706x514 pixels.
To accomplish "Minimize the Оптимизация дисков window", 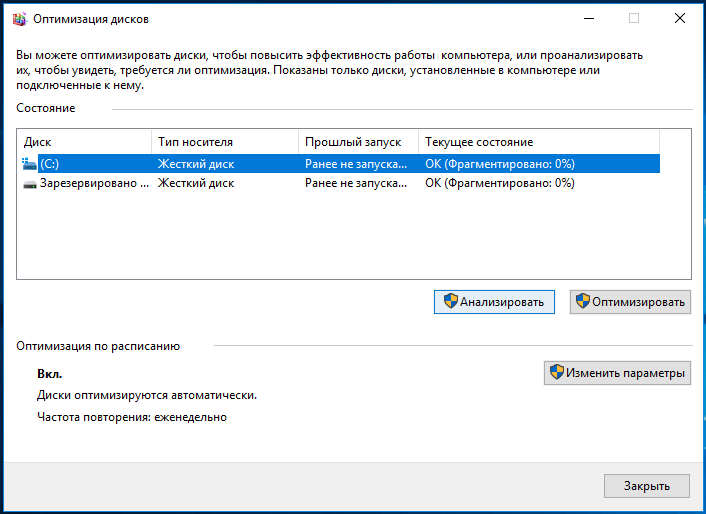I will point(589,18).
